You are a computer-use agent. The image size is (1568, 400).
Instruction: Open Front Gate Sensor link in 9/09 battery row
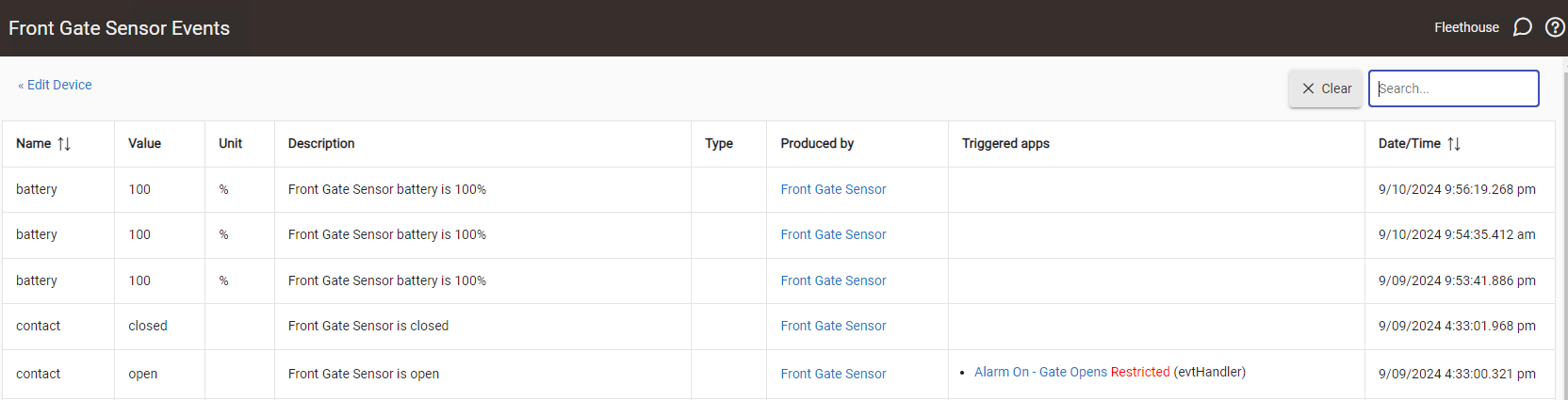point(833,280)
